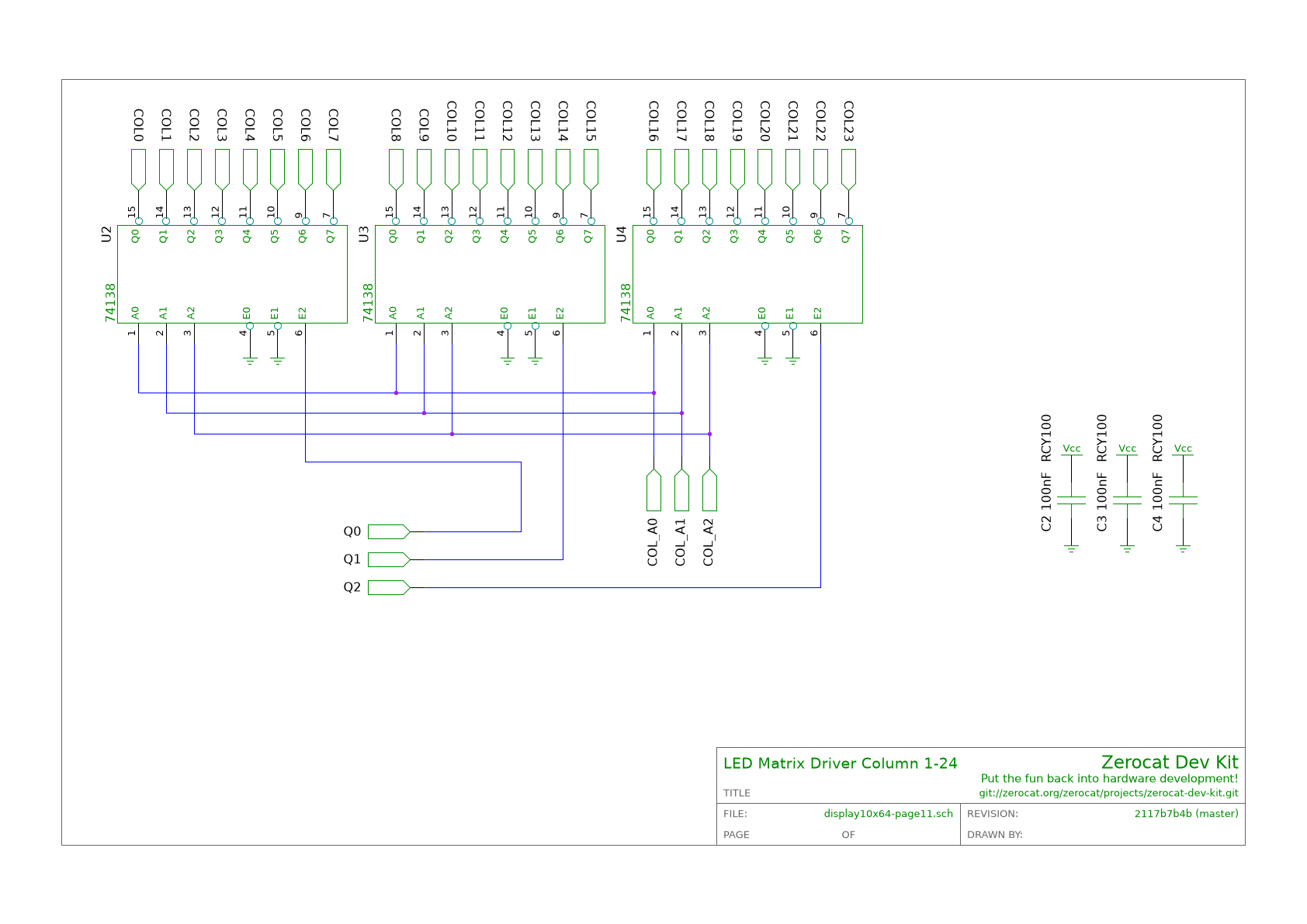Click the ground symbol below capacitor C2
The width and height of the screenshot is (1307, 924).
point(1071,549)
